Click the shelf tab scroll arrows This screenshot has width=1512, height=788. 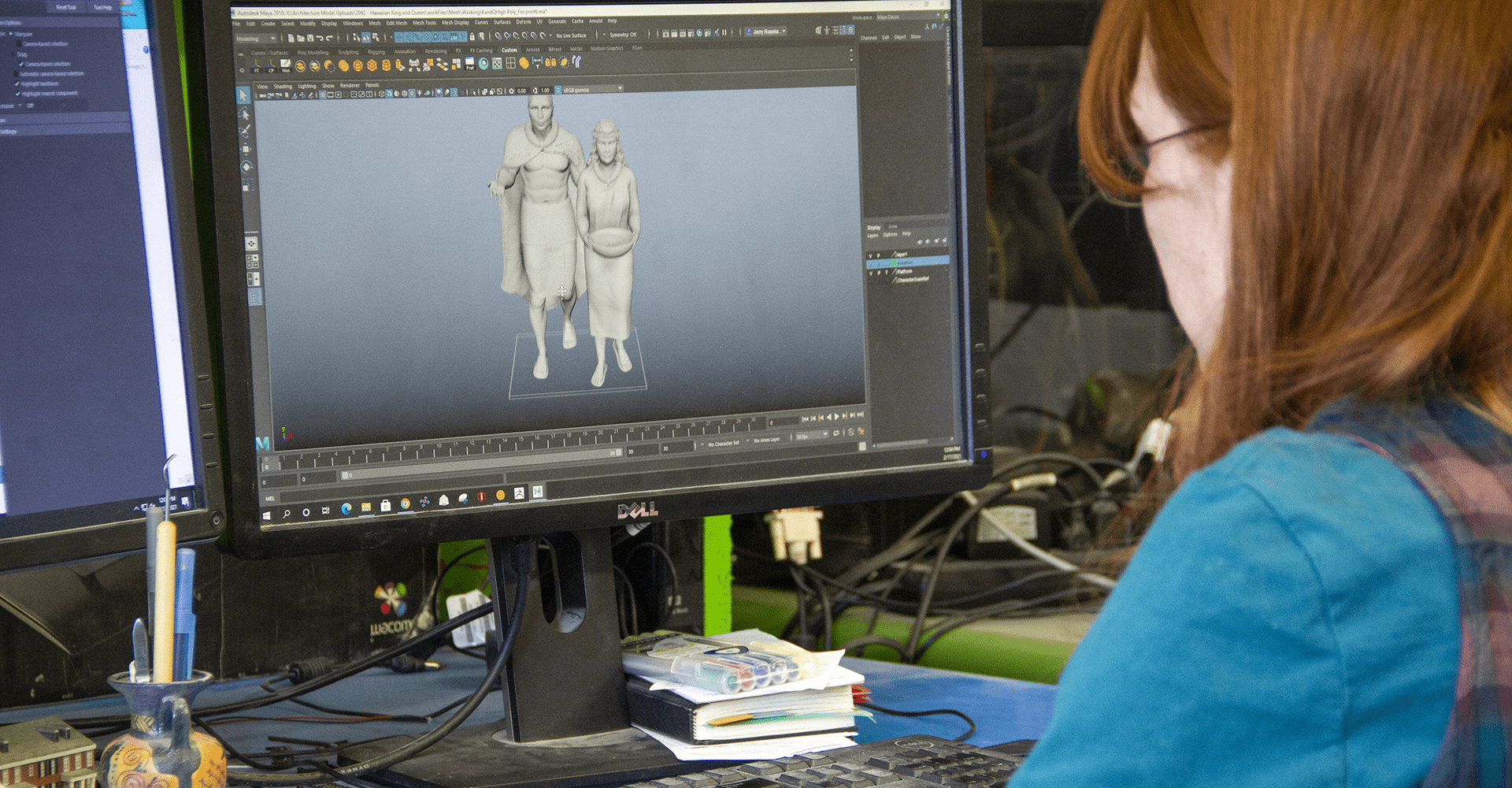(x=851, y=55)
